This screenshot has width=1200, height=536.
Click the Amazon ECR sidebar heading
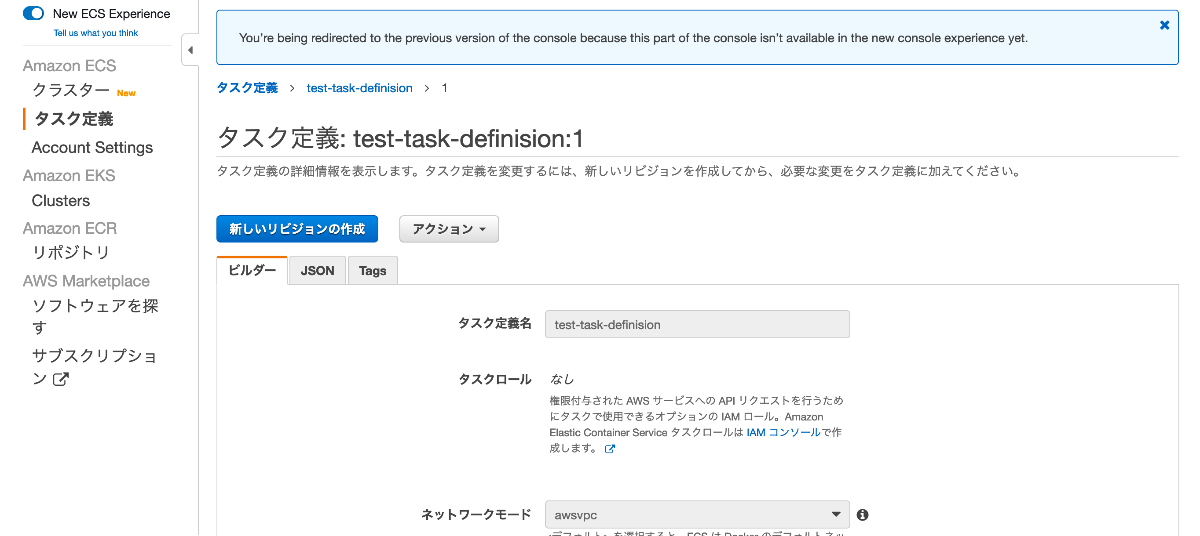pos(70,228)
